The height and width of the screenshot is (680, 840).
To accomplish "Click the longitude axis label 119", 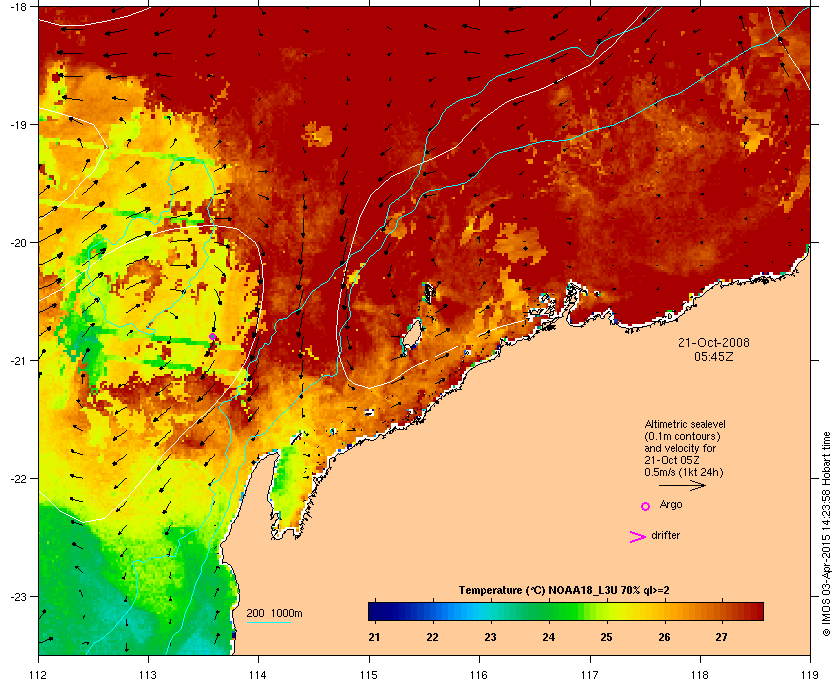I will point(810,674).
